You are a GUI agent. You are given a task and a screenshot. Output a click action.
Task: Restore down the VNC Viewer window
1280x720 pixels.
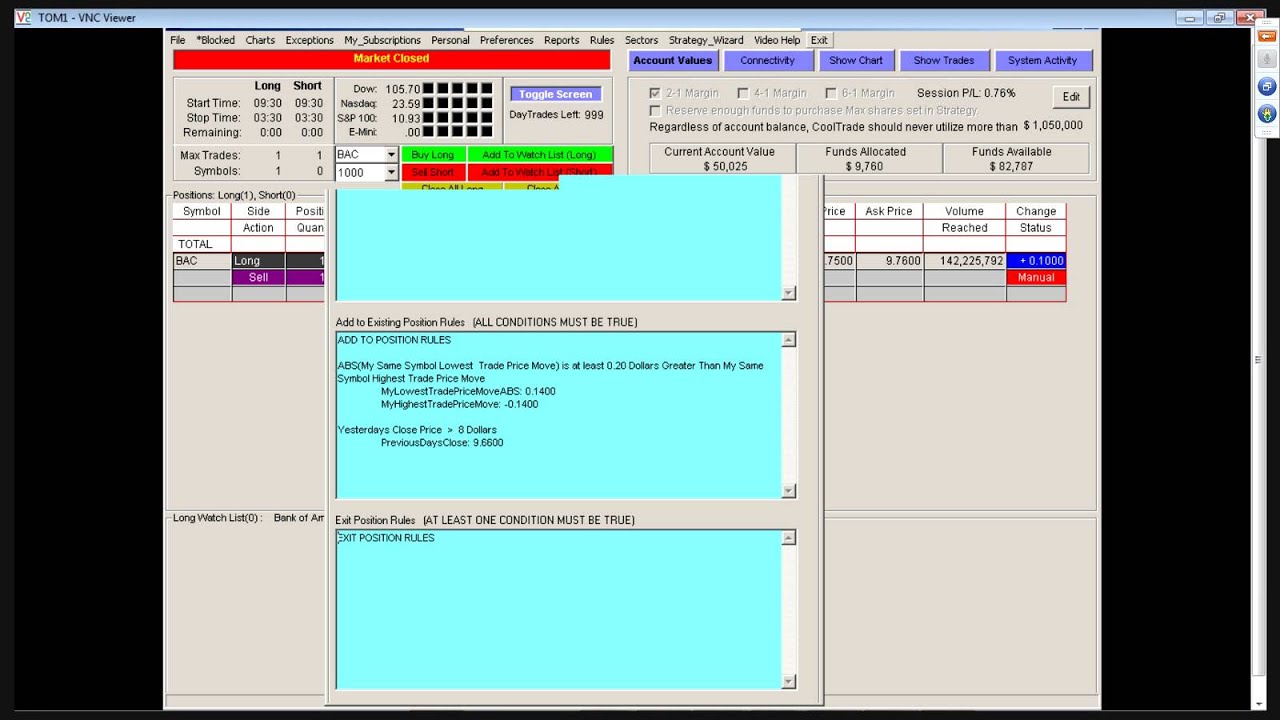coord(1219,17)
